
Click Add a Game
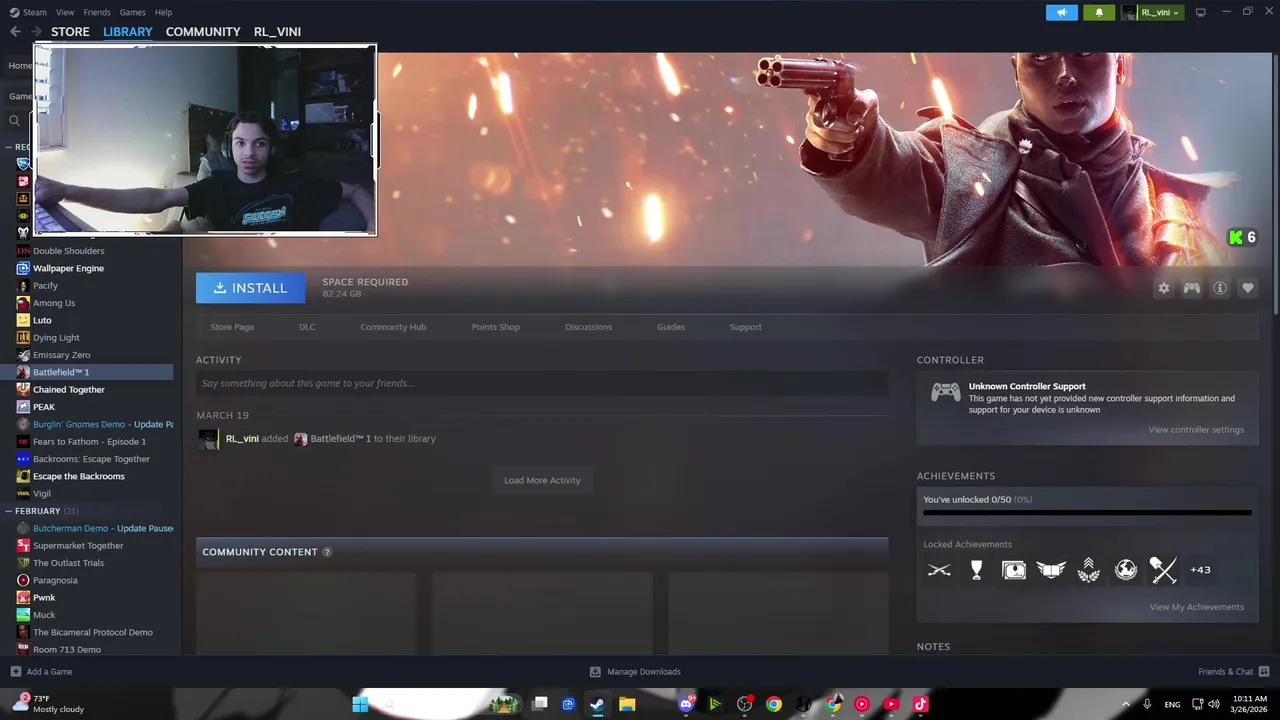tap(41, 672)
